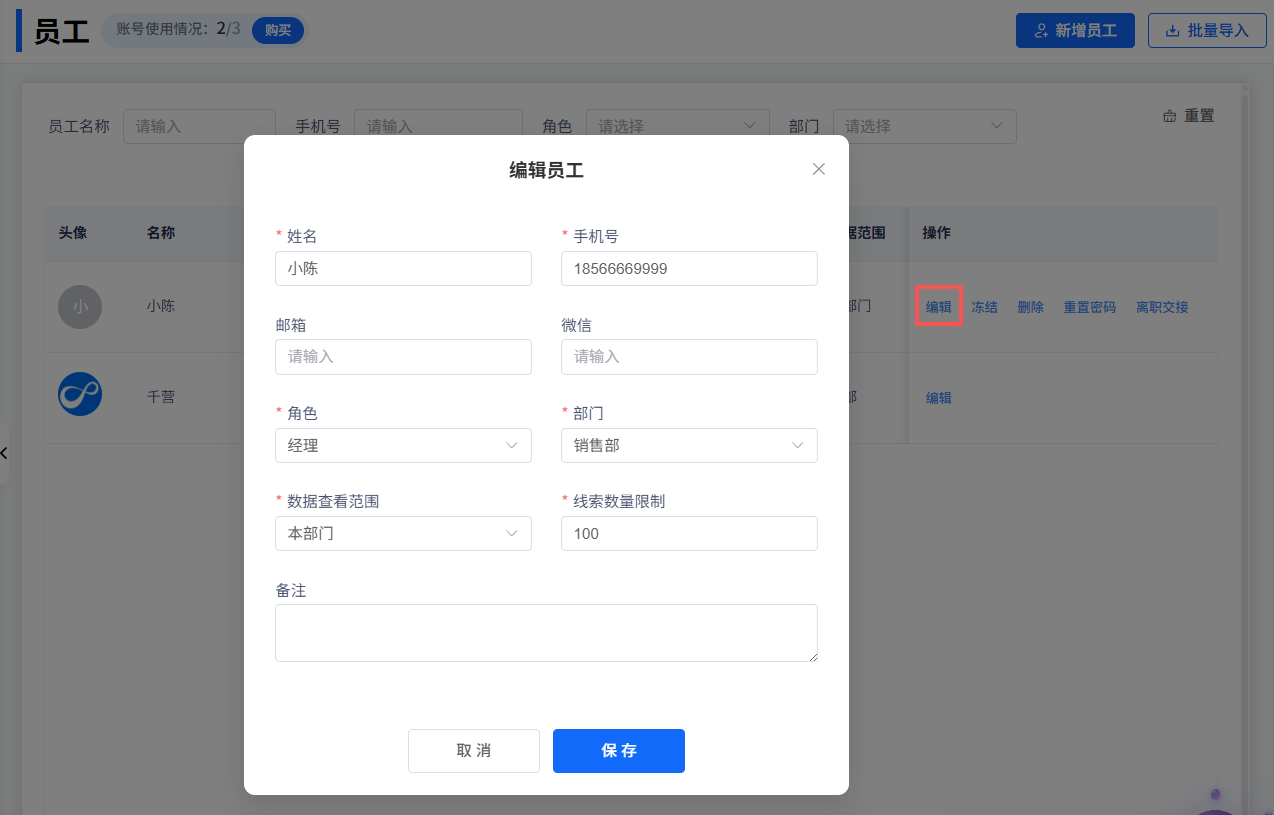Click 离职交接 link in 小陈's row
Viewport: 1274px width, 815px height.
tap(1162, 307)
